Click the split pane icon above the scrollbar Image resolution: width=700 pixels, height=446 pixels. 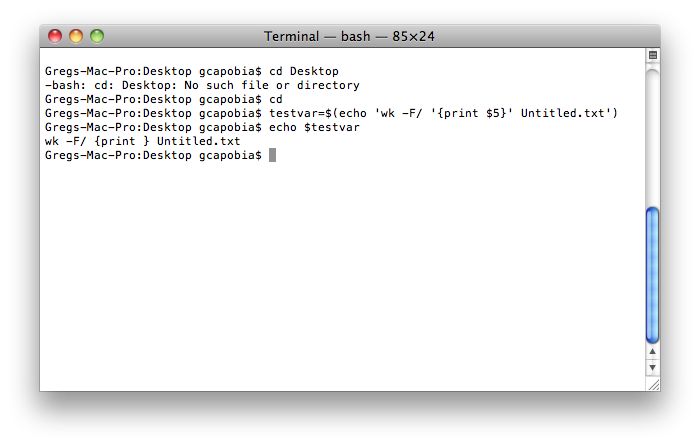[653, 55]
